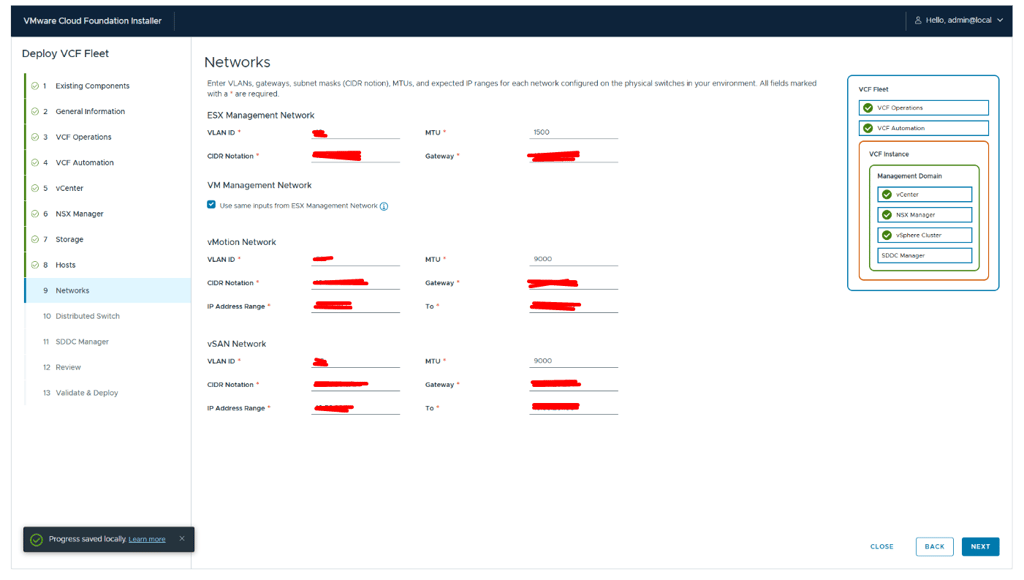Click the vSAN VLAN ID field
This screenshot has height=580, width=1024.
point(355,361)
